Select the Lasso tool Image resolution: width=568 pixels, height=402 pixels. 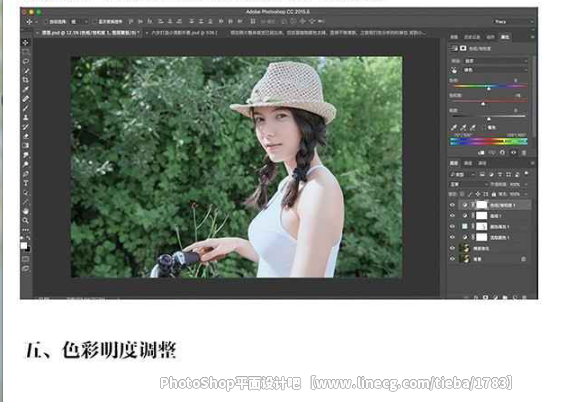point(25,62)
